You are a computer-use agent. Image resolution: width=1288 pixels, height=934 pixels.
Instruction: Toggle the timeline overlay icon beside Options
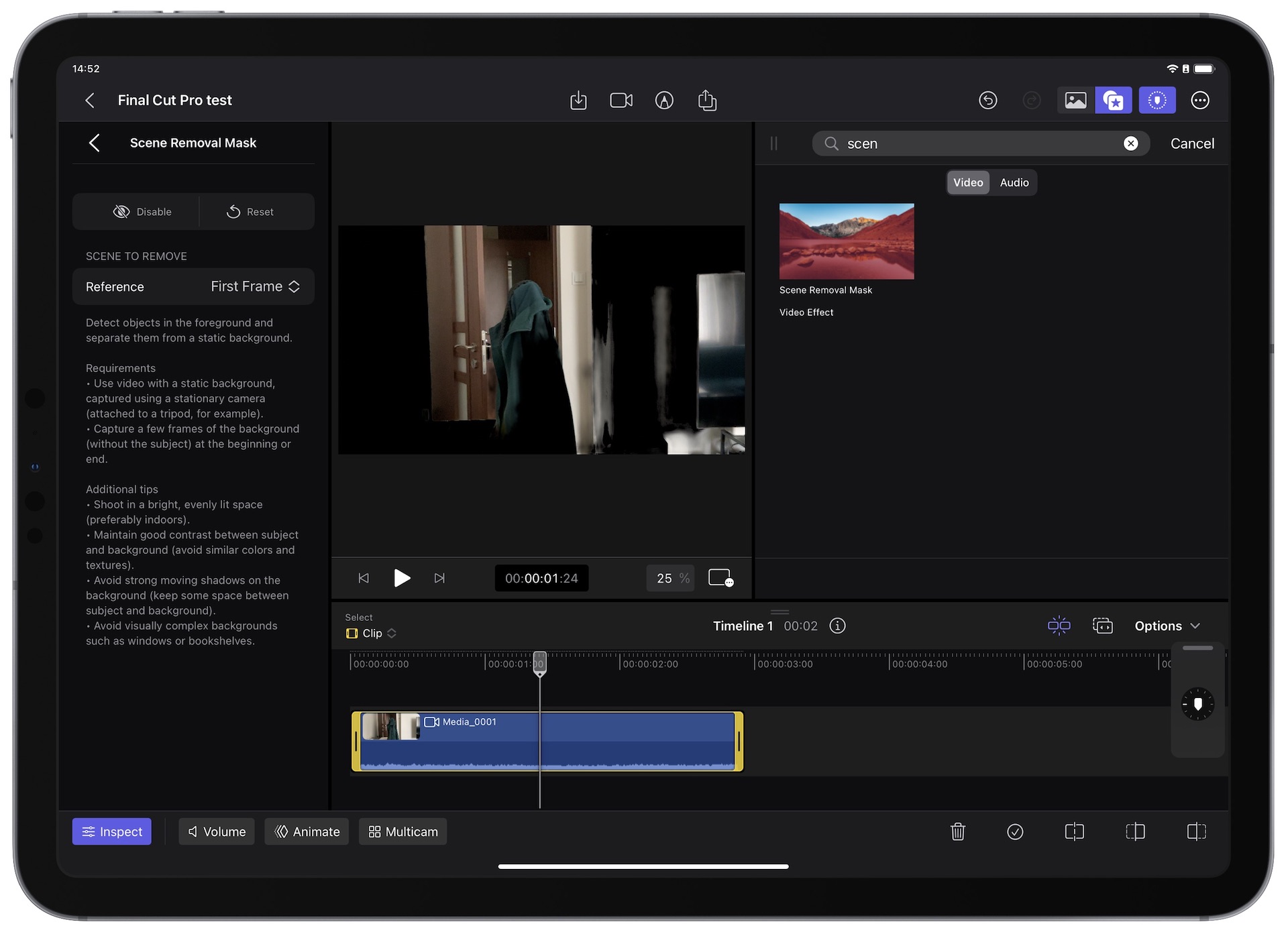[x=1103, y=626]
